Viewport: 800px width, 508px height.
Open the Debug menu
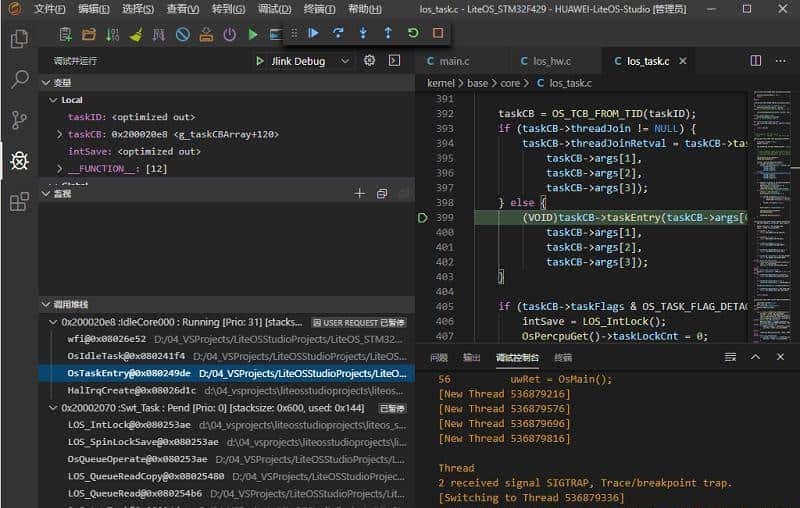(x=274, y=9)
